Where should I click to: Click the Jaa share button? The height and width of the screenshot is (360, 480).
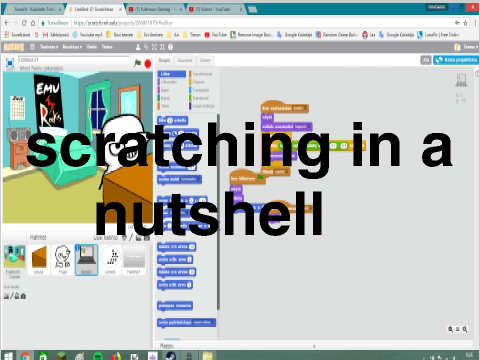click(x=426, y=60)
